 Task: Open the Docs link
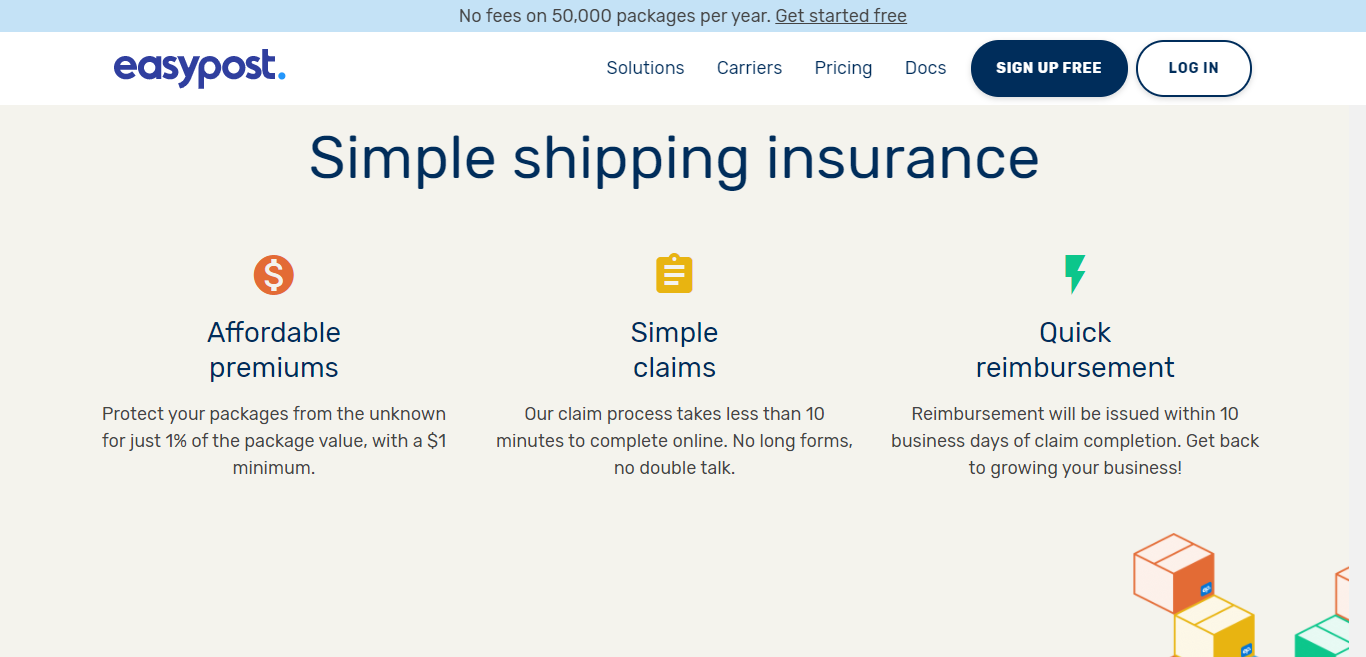tap(925, 68)
